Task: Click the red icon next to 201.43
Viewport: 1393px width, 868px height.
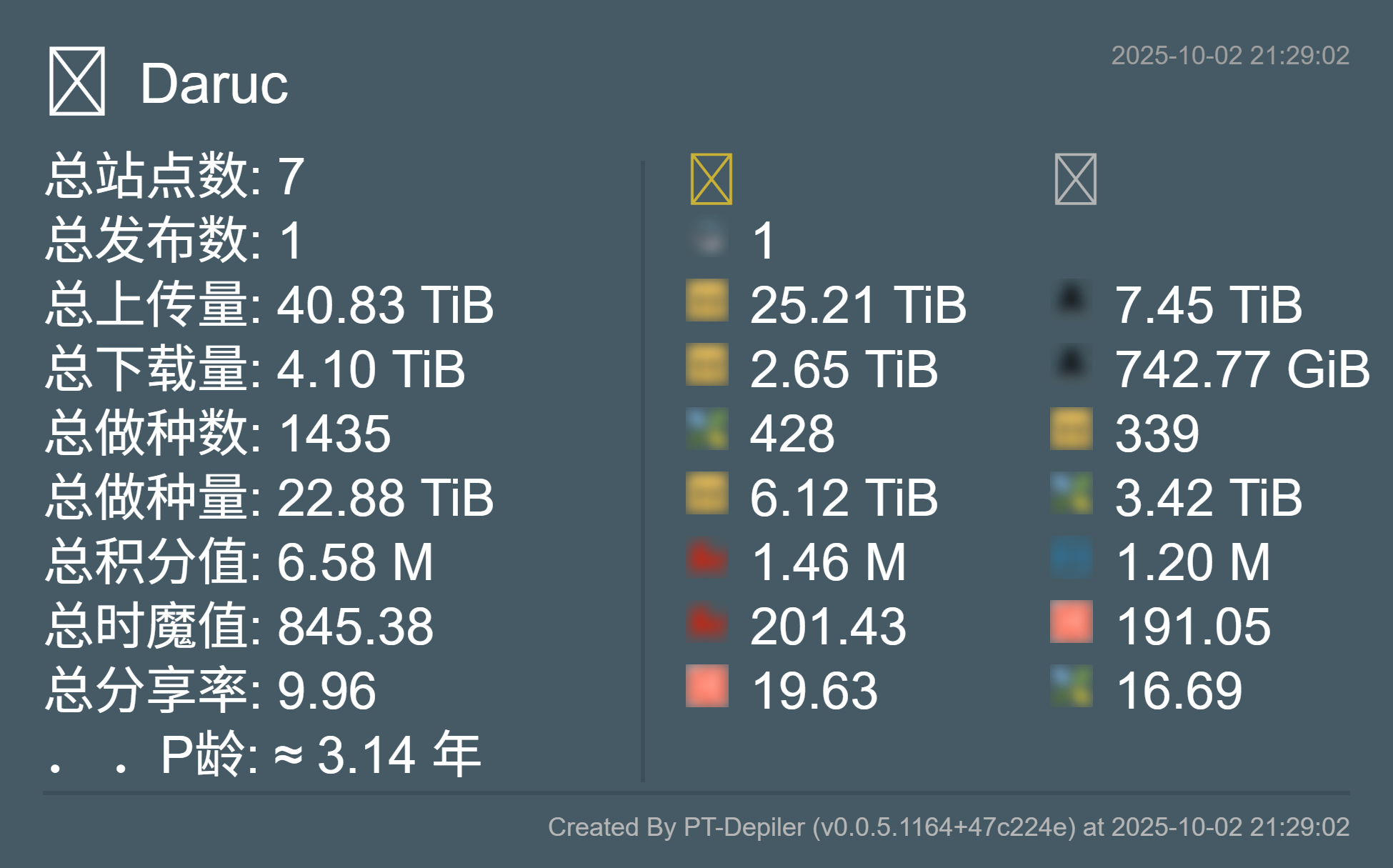Action: [707, 622]
